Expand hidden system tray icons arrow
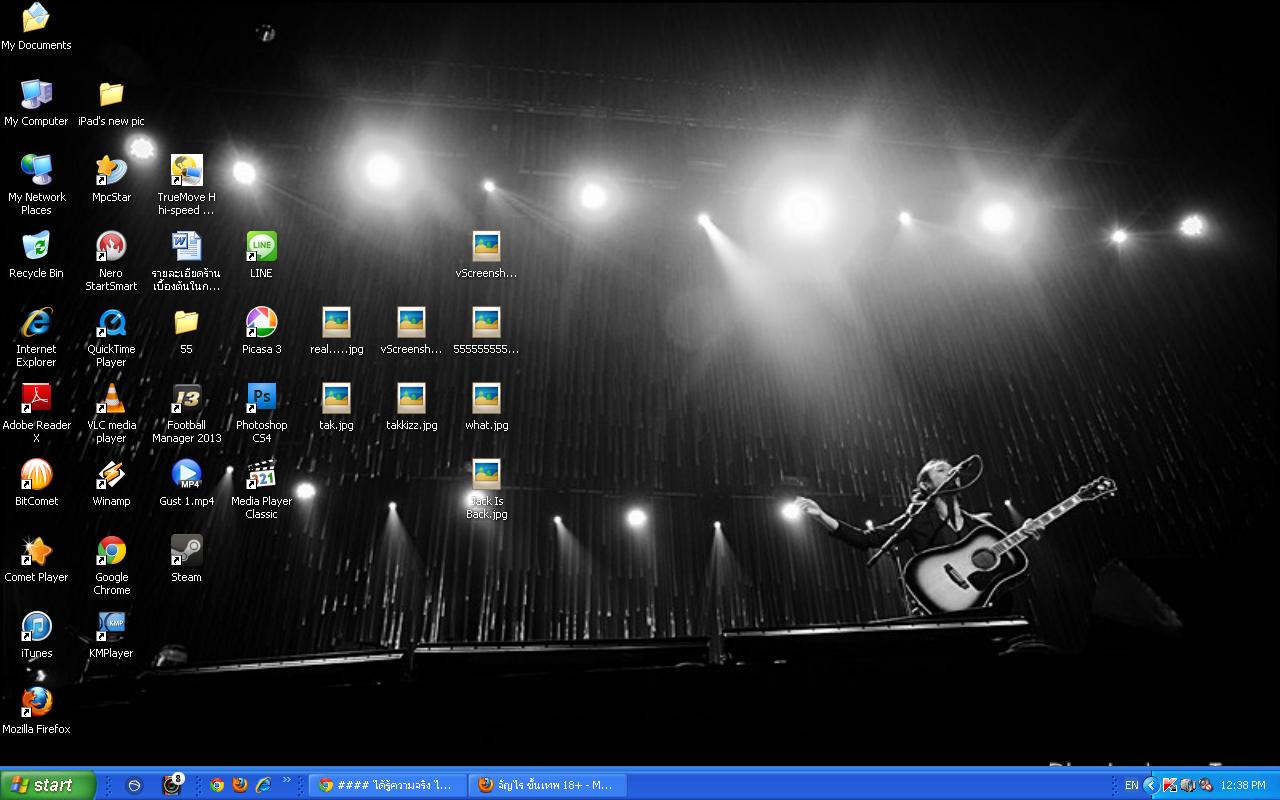 pyautogui.click(x=1151, y=785)
